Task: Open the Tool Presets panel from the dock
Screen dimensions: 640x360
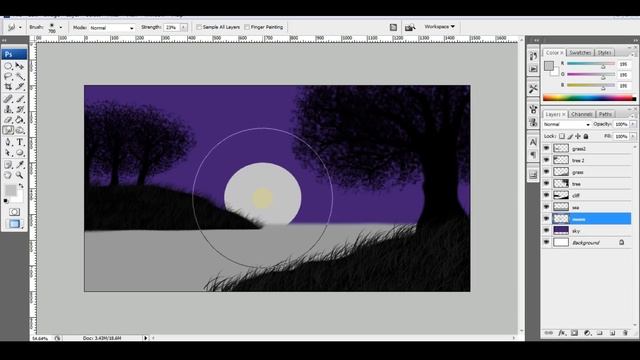Action: [533, 89]
